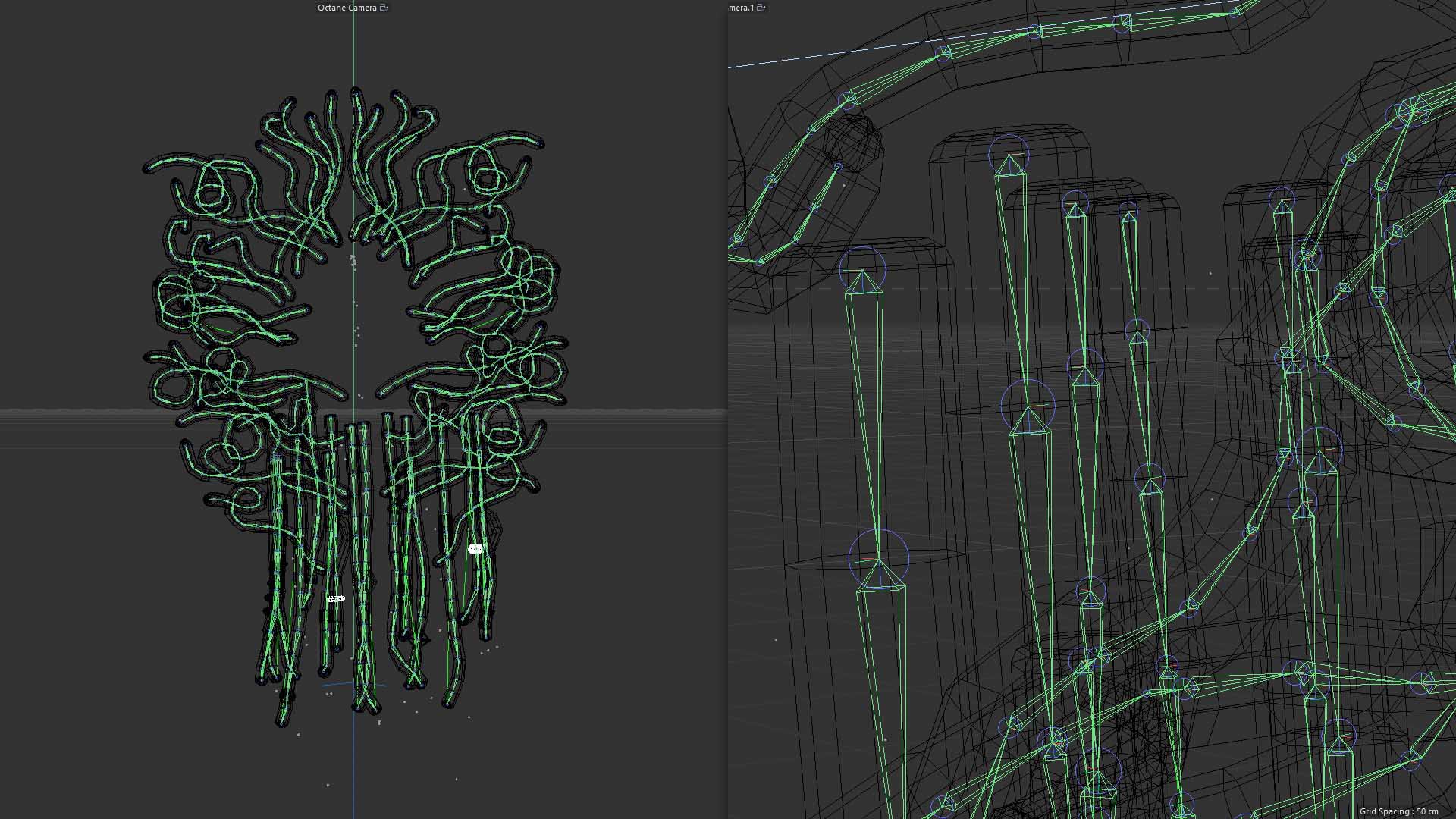
Task: Click the mera.1 viewport label
Action: click(741, 8)
